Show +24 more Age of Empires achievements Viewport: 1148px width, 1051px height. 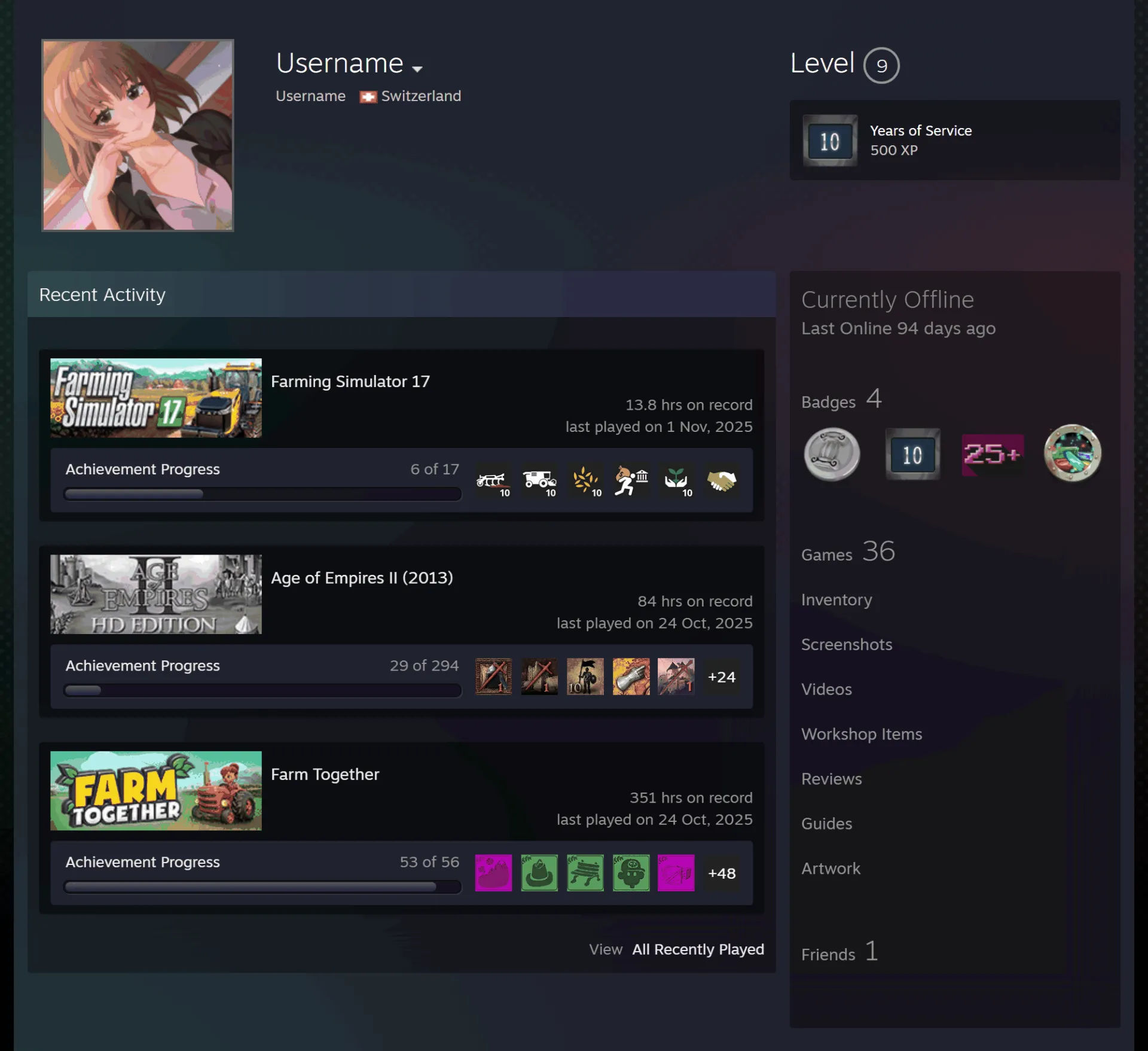(722, 677)
